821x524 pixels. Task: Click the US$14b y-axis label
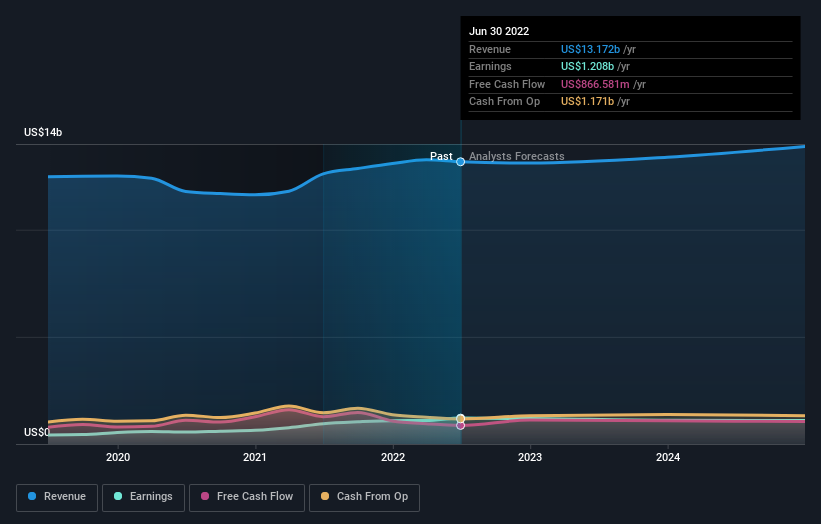(43, 132)
